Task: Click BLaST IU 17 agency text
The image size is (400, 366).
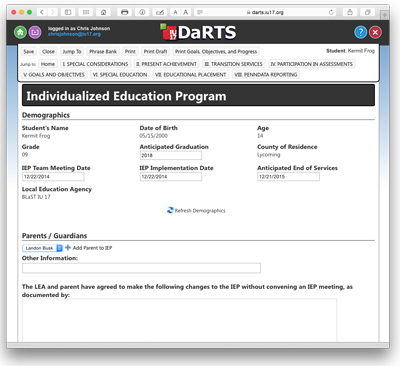Action: pyautogui.click(x=36, y=197)
